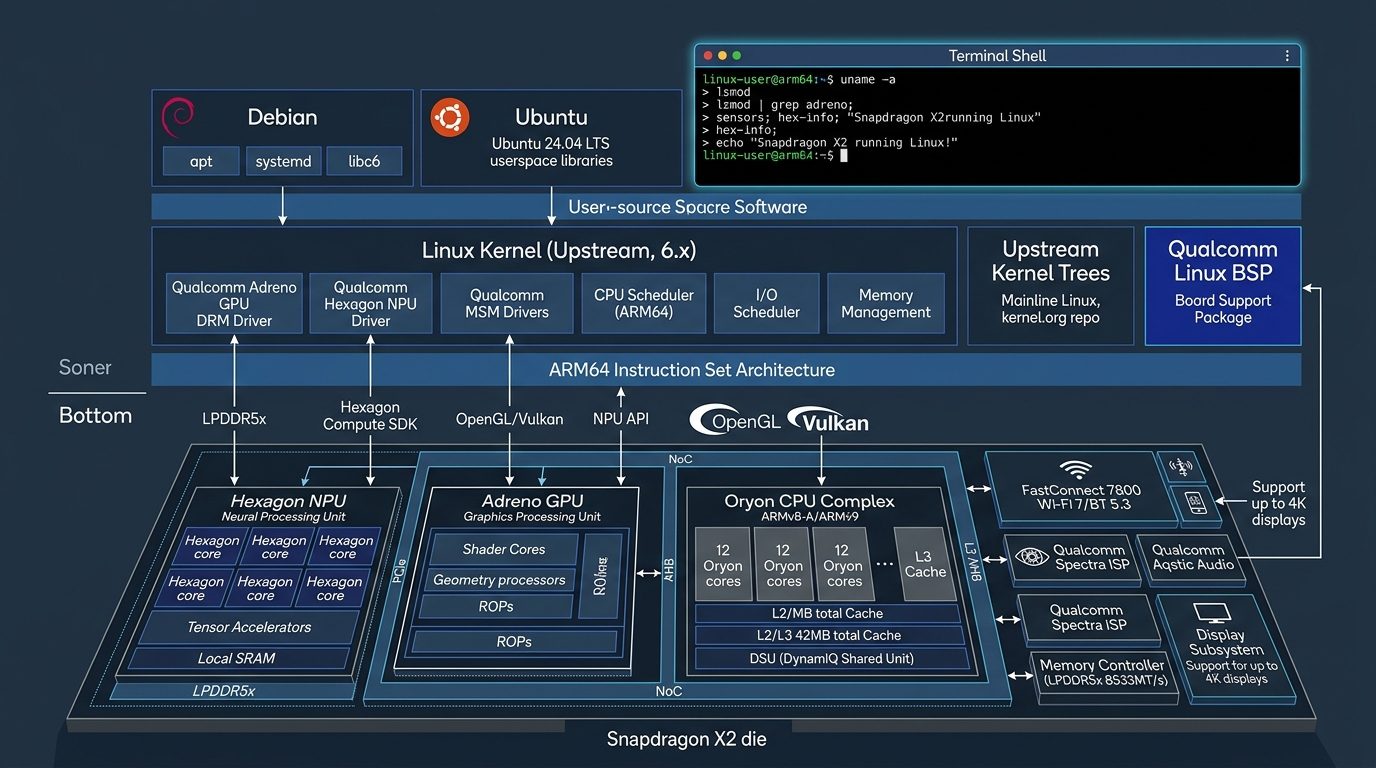Click the L3 Cache block
The height and width of the screenshot is (768, 1376).
[925, 563]
